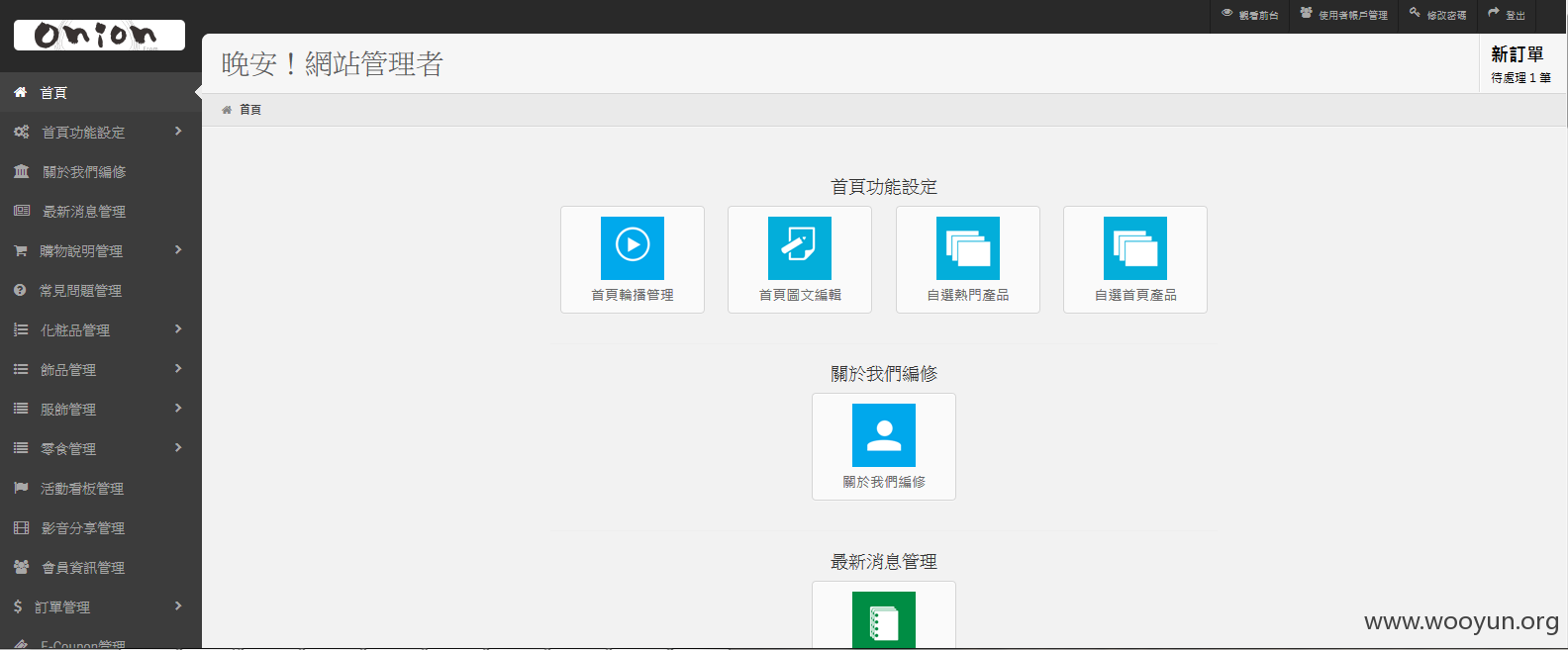The image size is (1568, 650).
Task: Expand 飾品管理 with its chevron
Action: coord(178,368)
